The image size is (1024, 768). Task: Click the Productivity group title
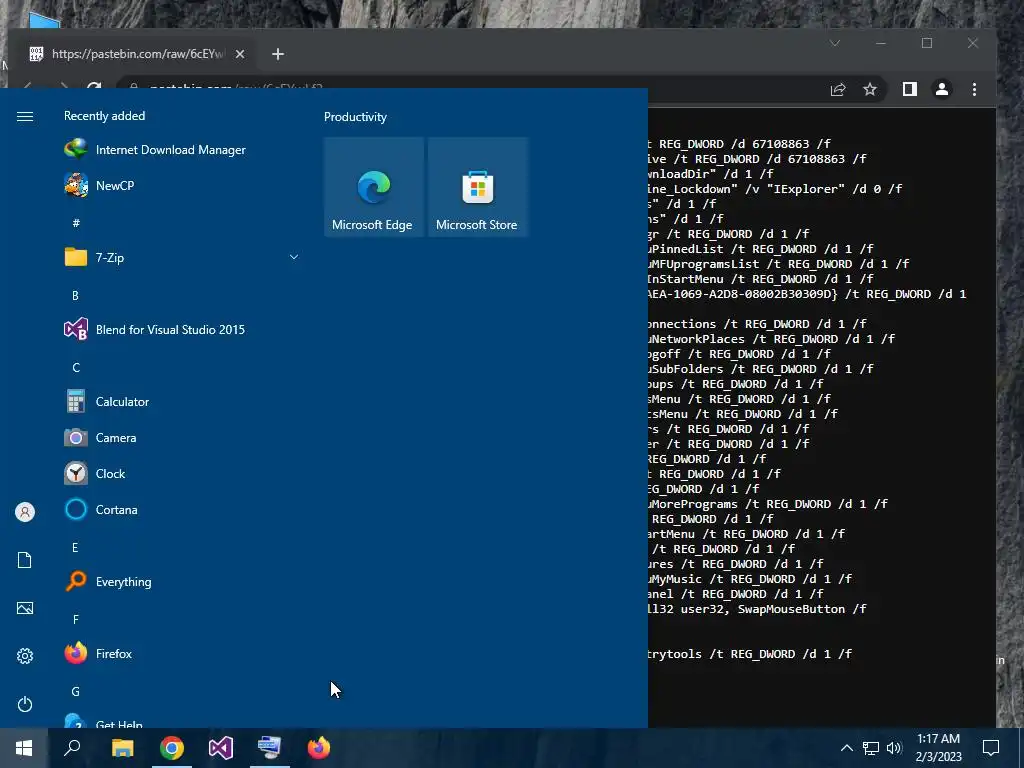click(355, 117)
